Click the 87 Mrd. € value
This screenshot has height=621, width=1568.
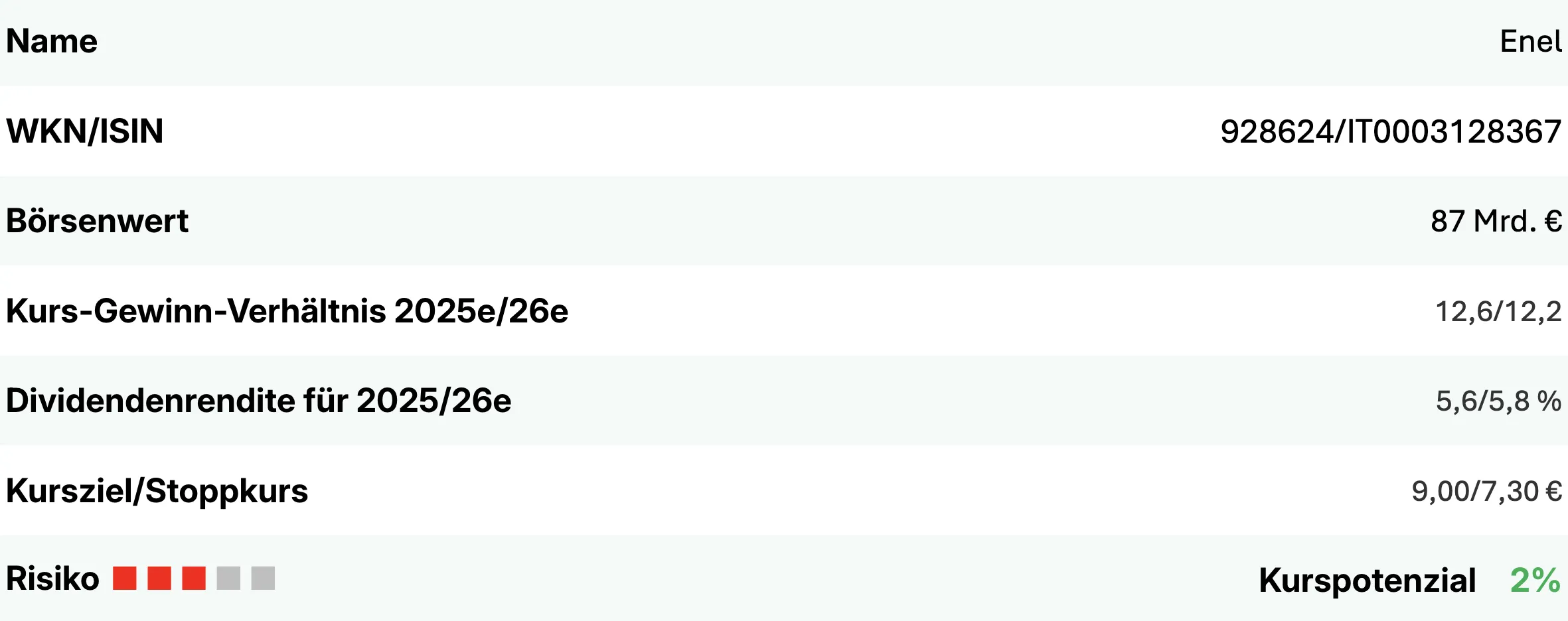point(1496,221)
